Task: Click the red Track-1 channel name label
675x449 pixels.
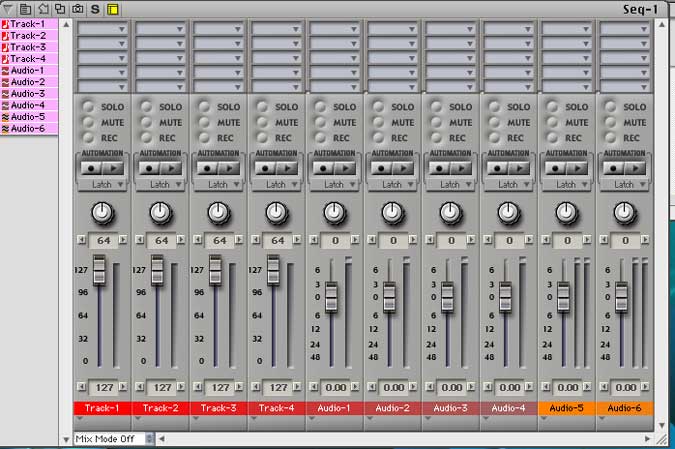Action: tap(102, 408)
